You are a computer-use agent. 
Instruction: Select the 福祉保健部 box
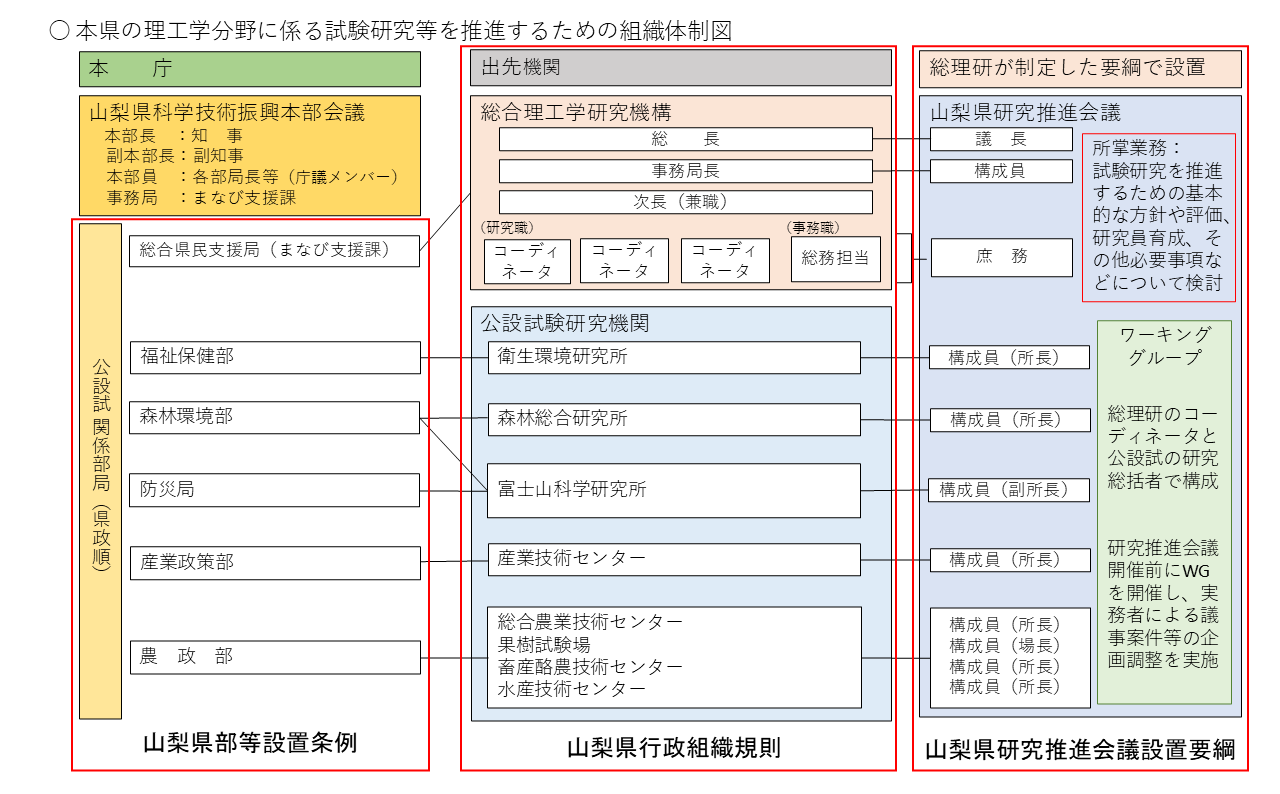[x=274, y=357]
